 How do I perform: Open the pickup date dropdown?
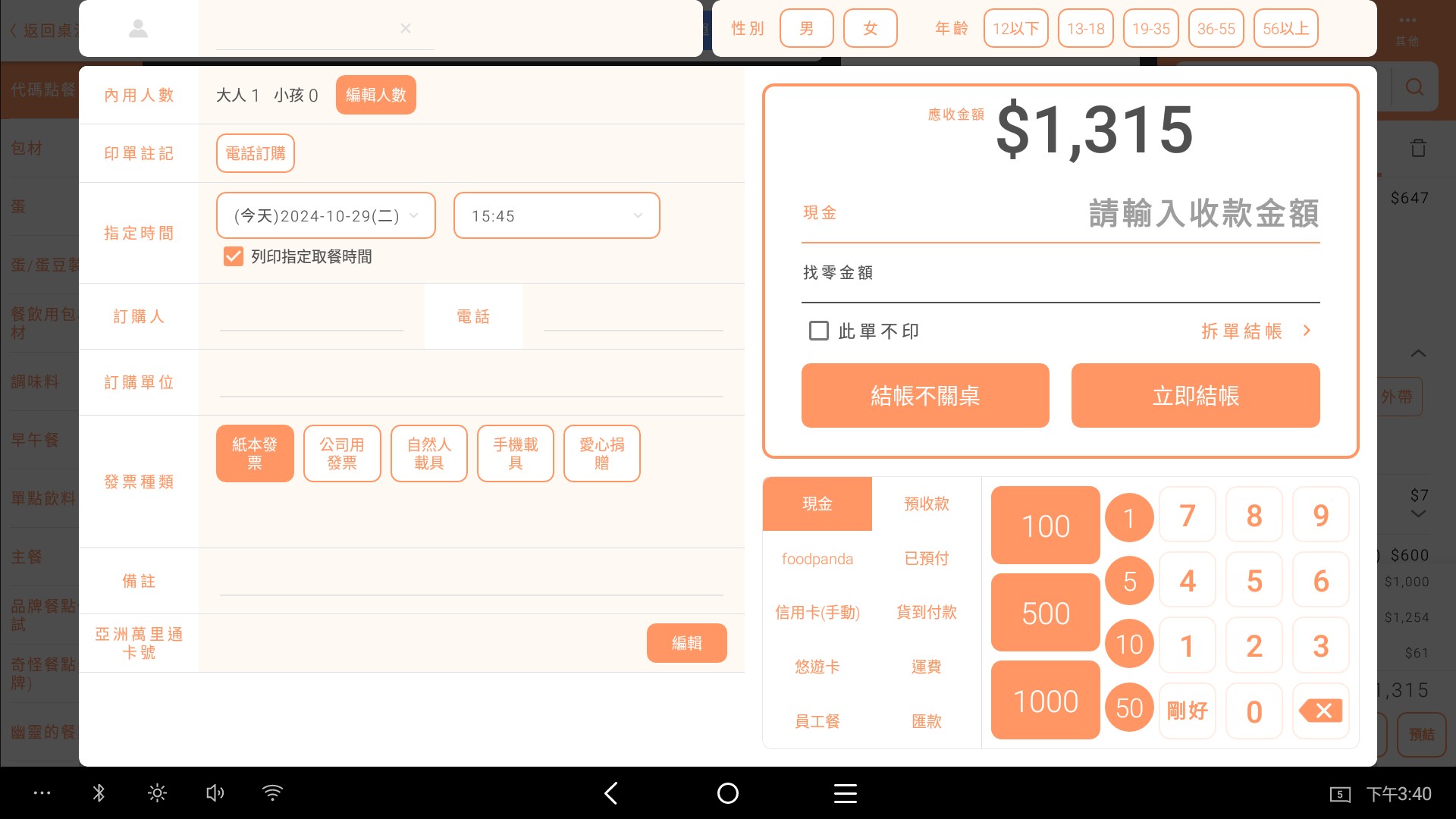click(326, 216)
